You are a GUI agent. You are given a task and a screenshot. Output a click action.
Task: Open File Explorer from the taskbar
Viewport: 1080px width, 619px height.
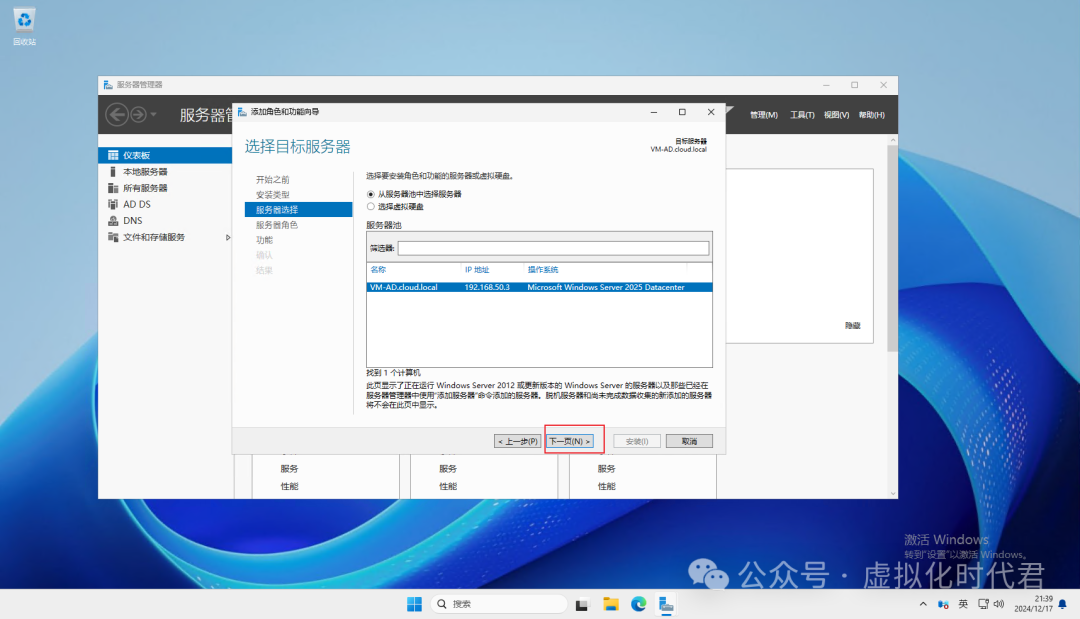pyautogui.click(x=610, y=604)
